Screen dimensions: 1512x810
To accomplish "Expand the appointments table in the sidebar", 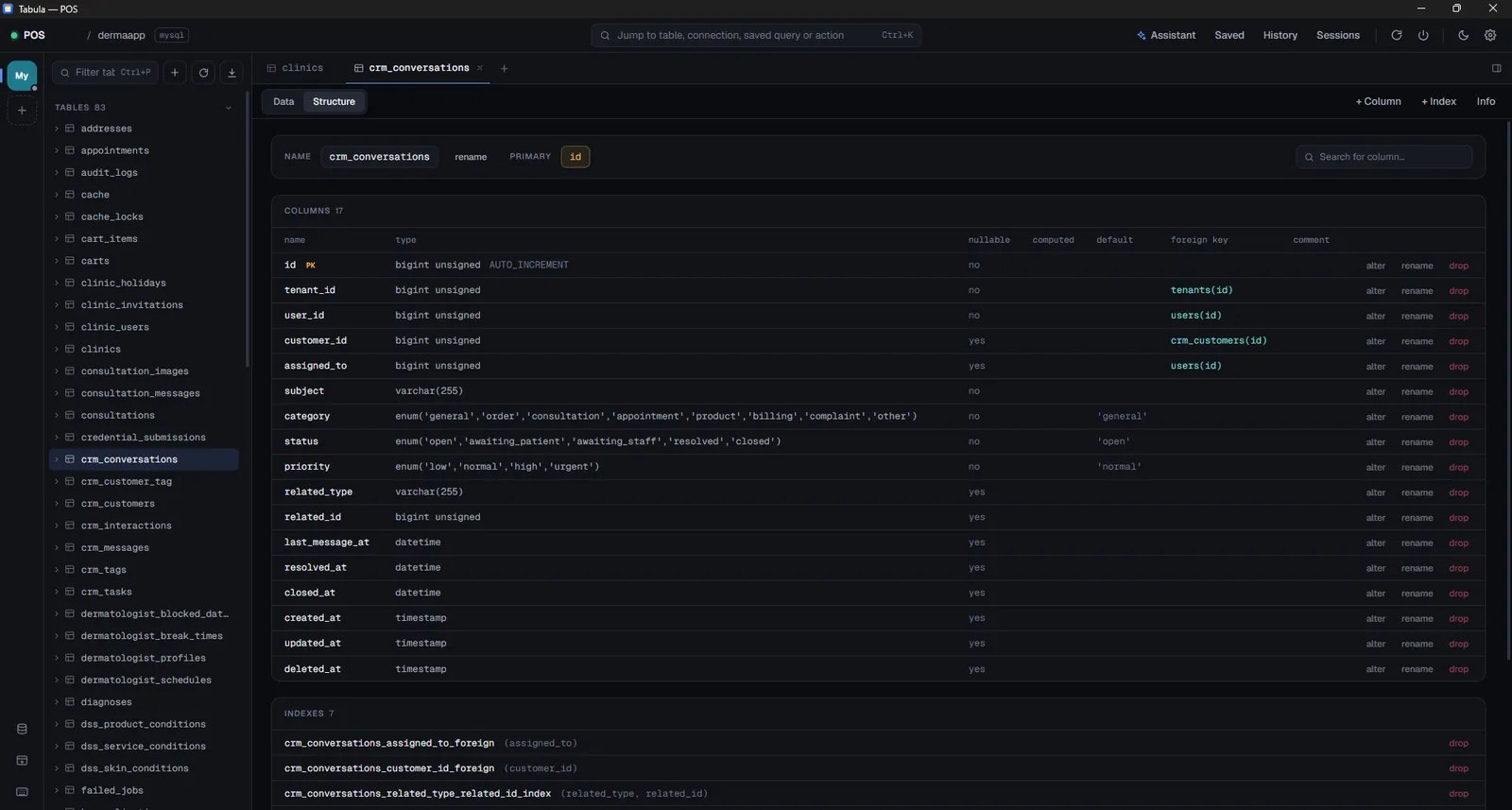I will click(57, 150).
